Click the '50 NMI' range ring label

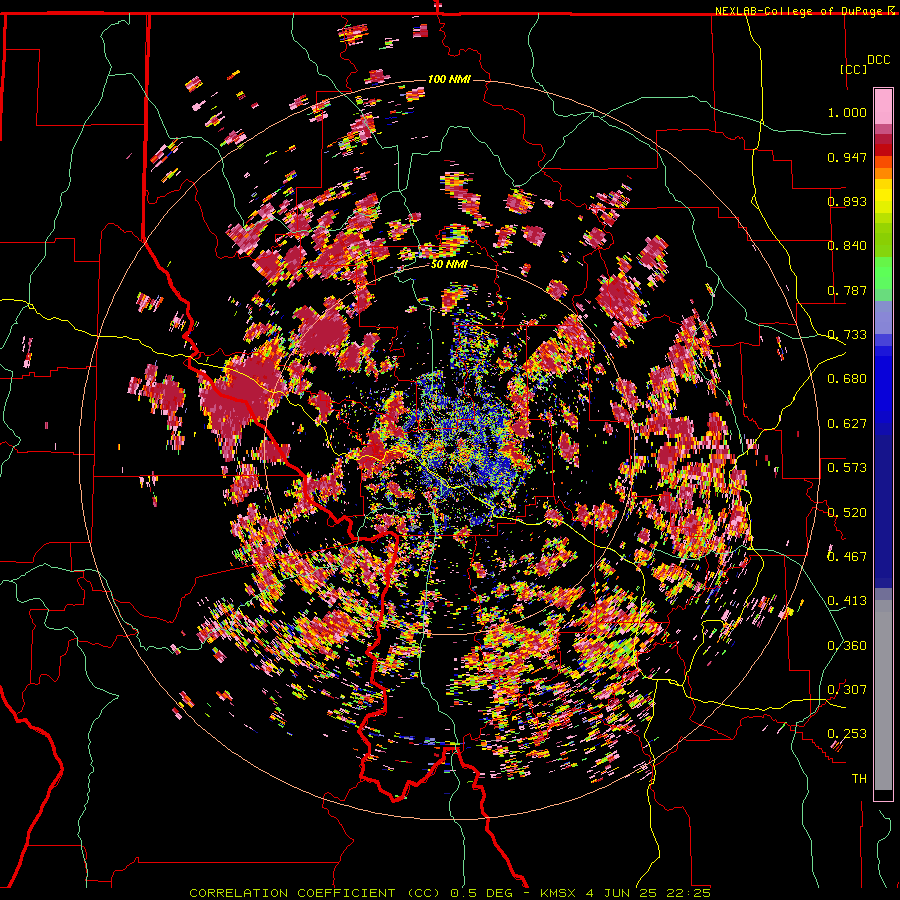[449, 265]
